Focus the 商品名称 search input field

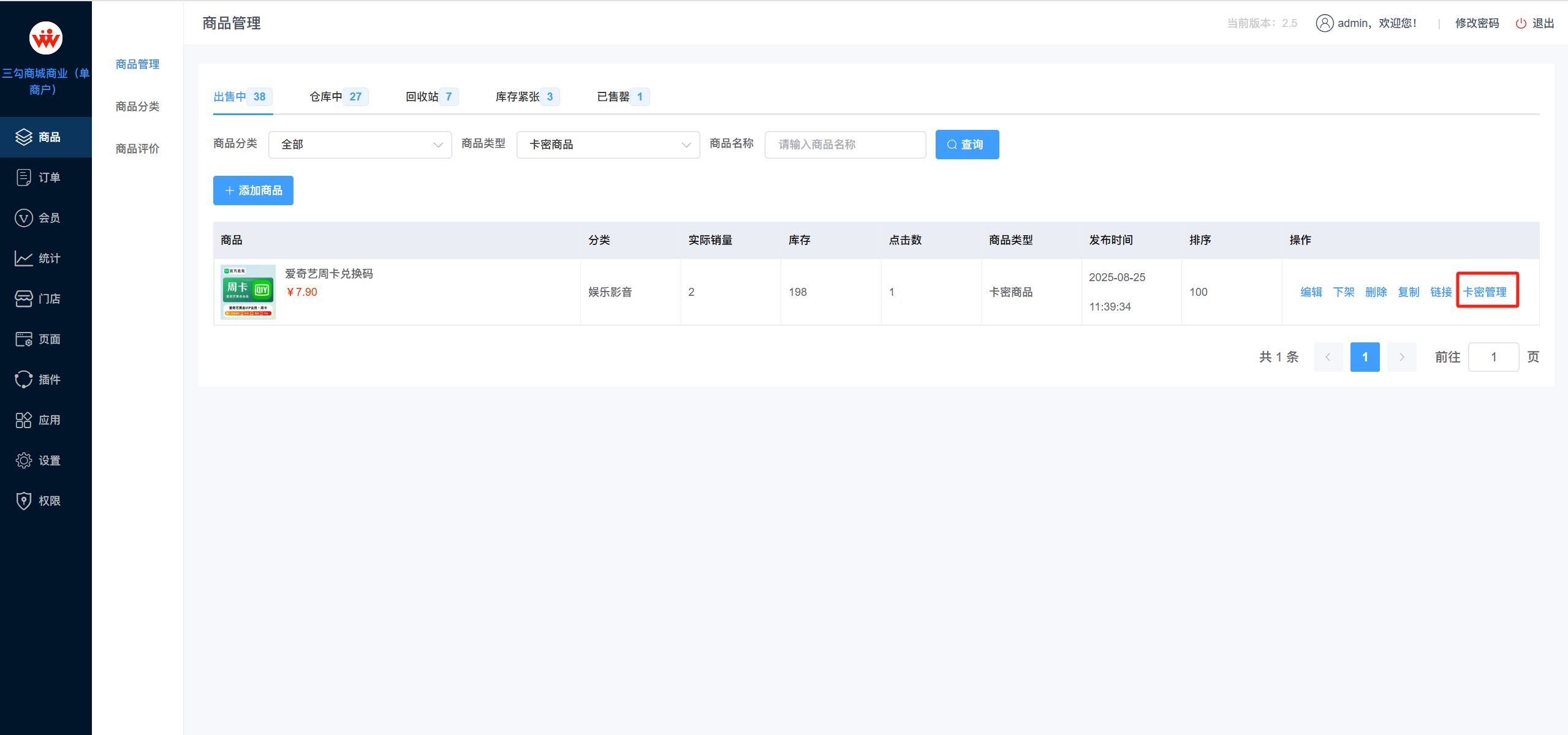click(x=845, y=145)
